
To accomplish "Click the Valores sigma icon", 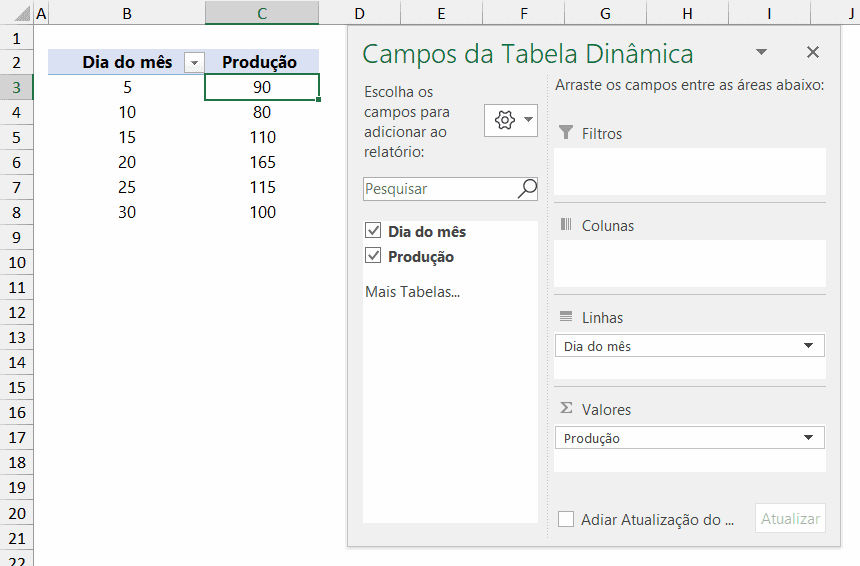I will (x=566, y=408).
